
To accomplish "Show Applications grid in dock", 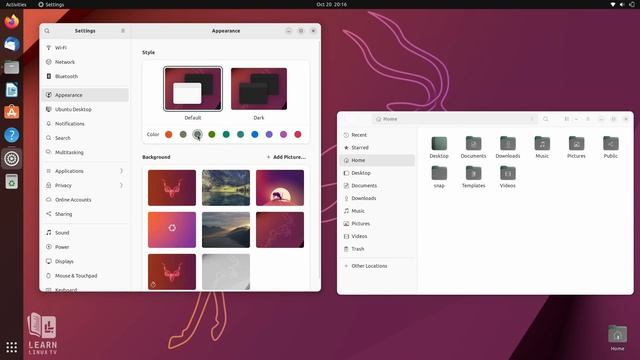I will pos(11,347).
